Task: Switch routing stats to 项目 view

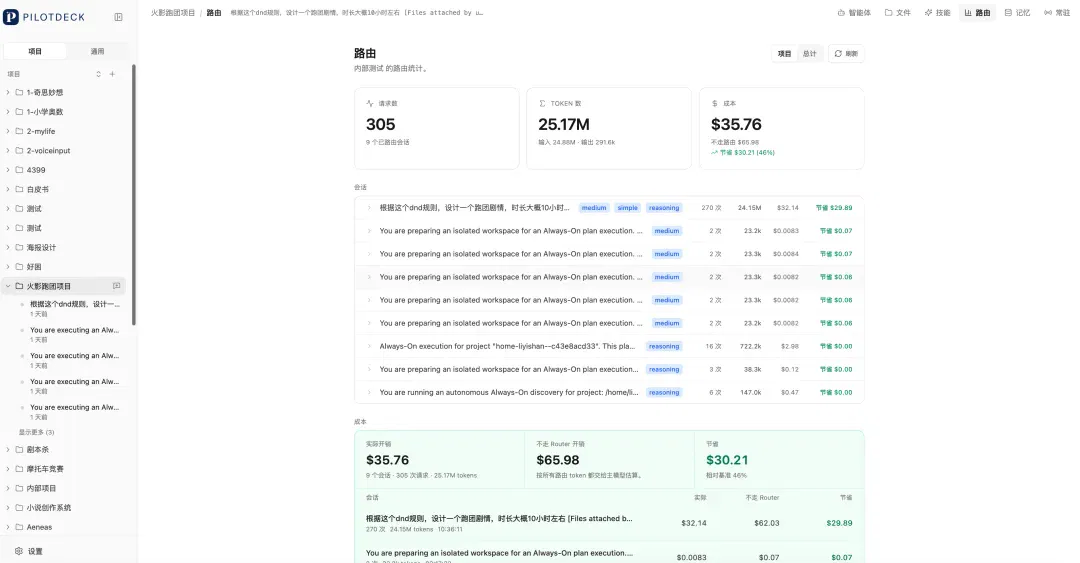Action: tap(785, 54)
